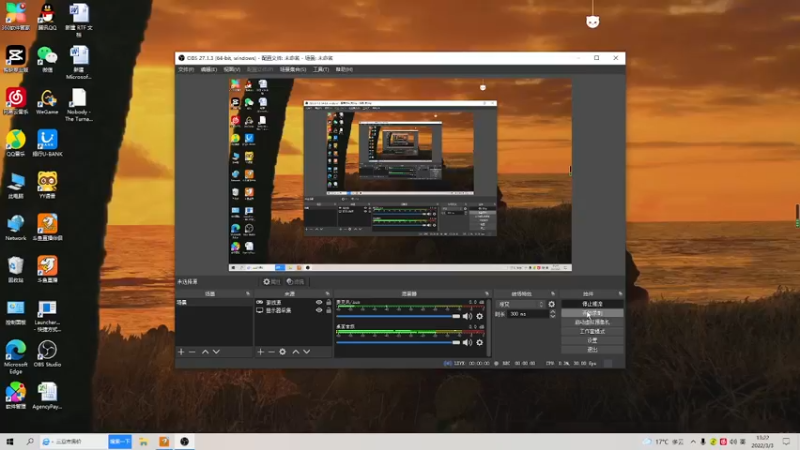Open source Properties button above docks
The width and height of the screenshot is (800, 450).
click(272, 282)
